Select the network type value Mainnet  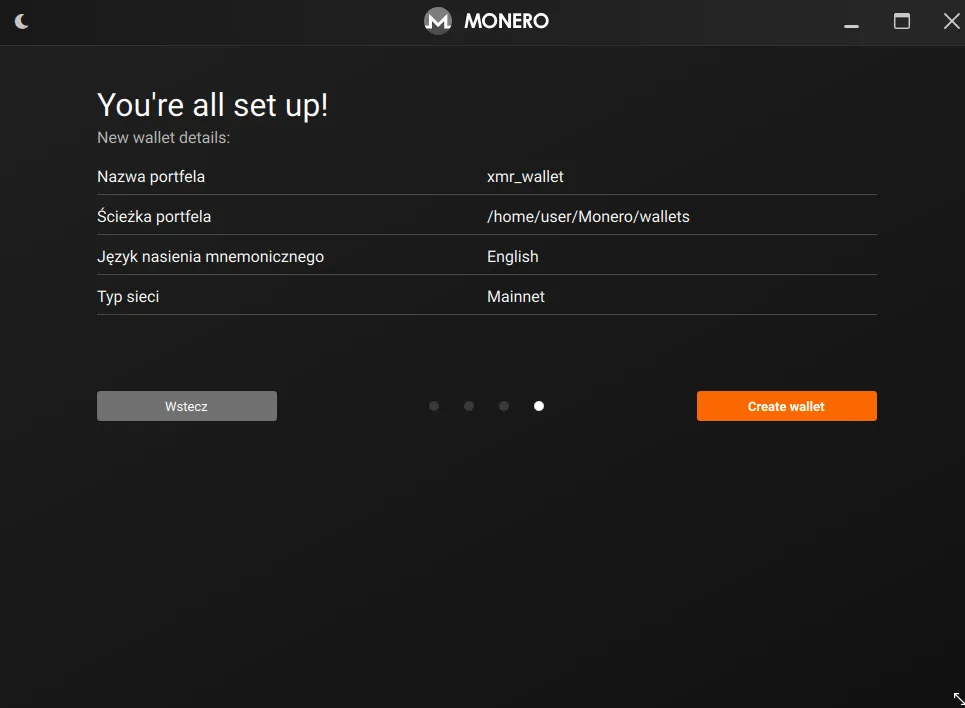(x=516, y=297)
